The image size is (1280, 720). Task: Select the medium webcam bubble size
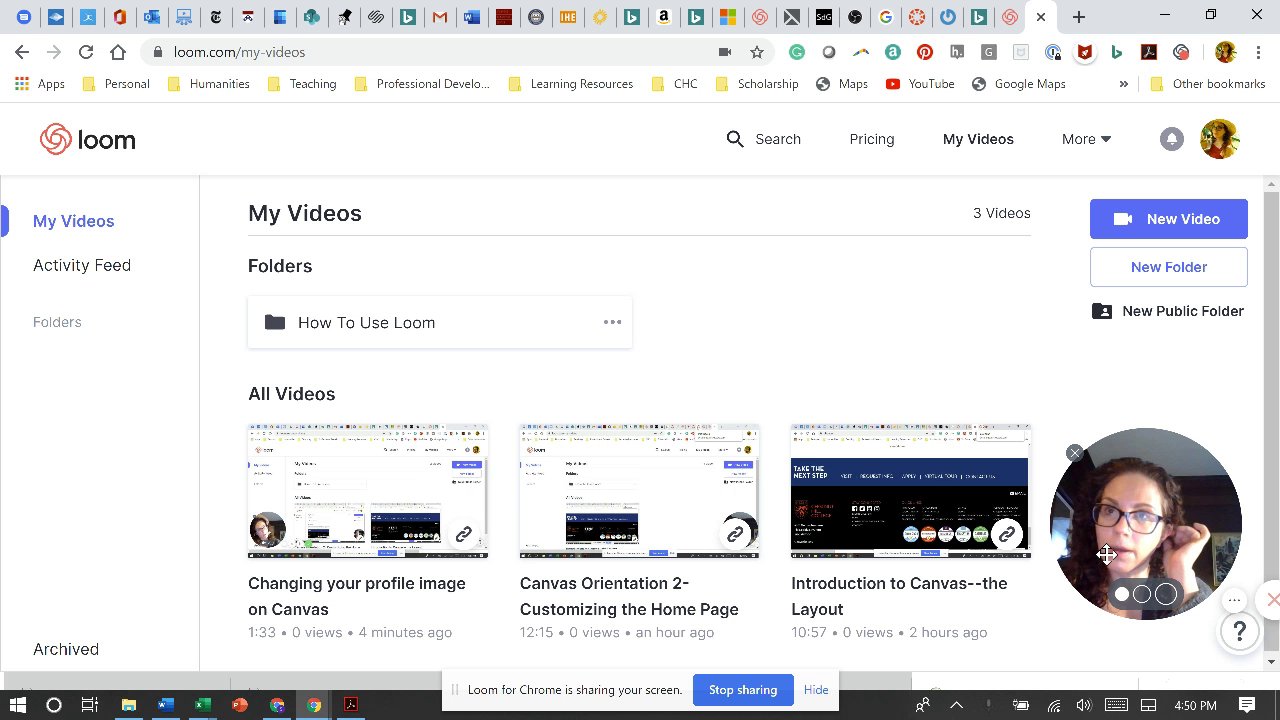click(1142, 594)
